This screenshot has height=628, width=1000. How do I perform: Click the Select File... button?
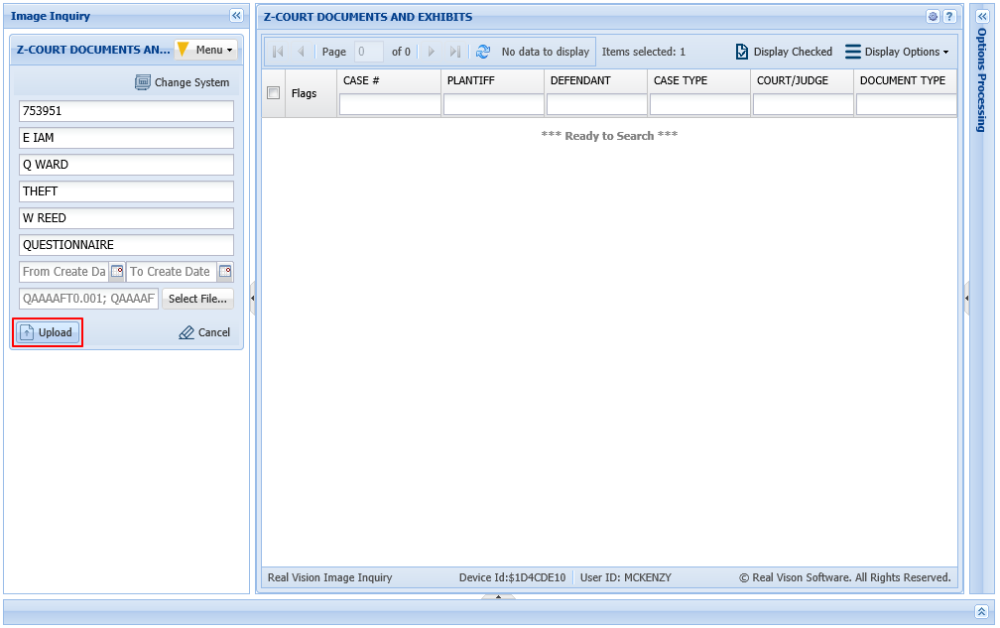(x=198, y=298)
